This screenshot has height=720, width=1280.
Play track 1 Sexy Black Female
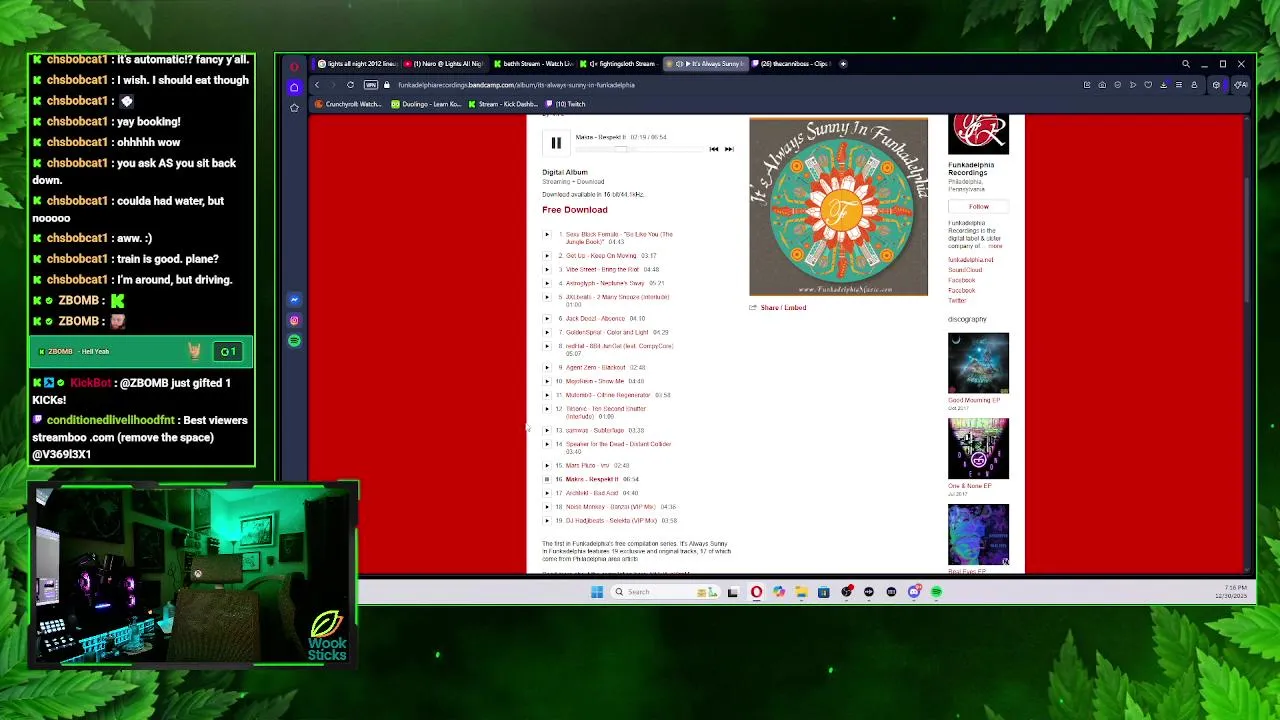(x=547, y=235)
